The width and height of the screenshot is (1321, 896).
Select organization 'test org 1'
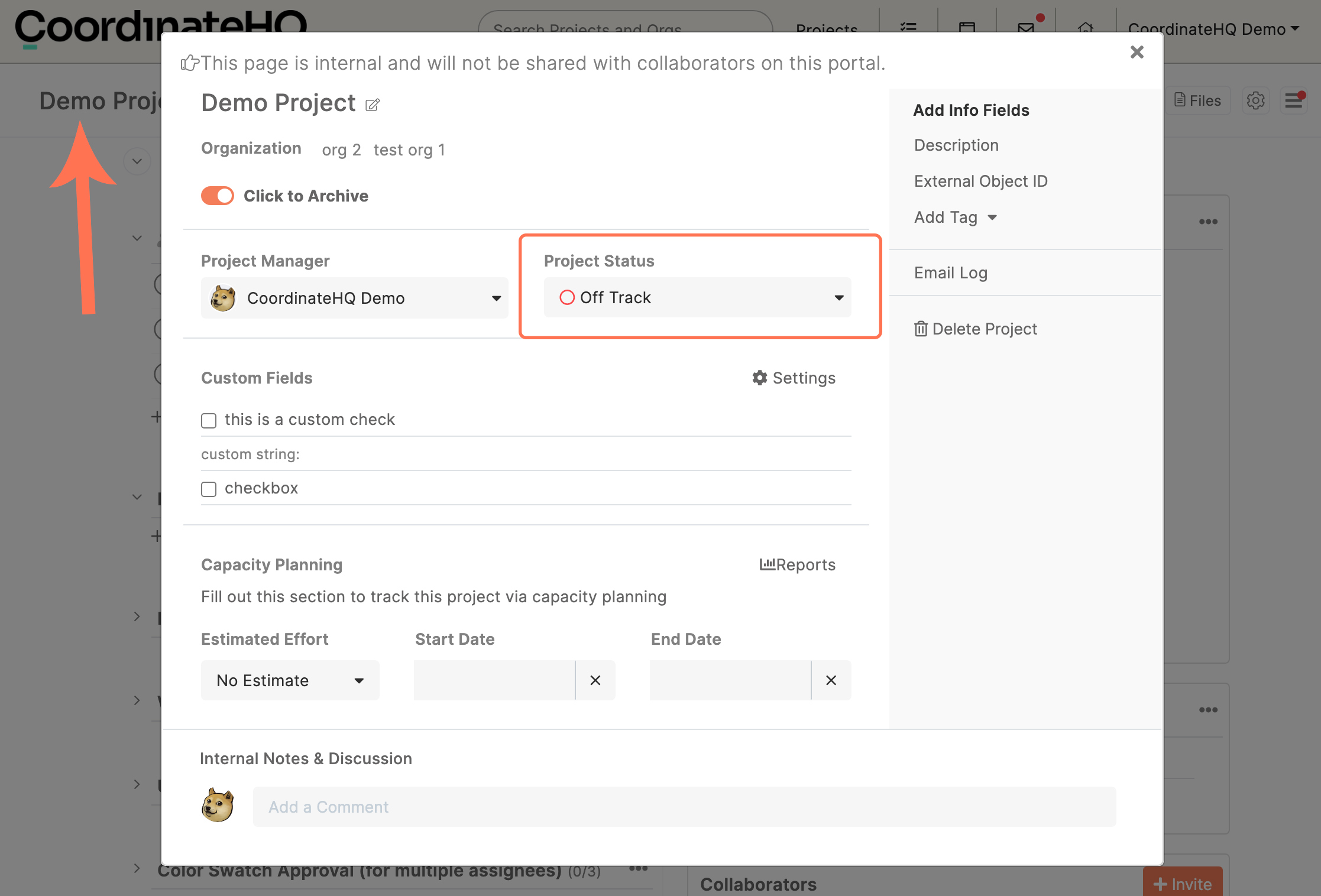(x=409, y=150)
